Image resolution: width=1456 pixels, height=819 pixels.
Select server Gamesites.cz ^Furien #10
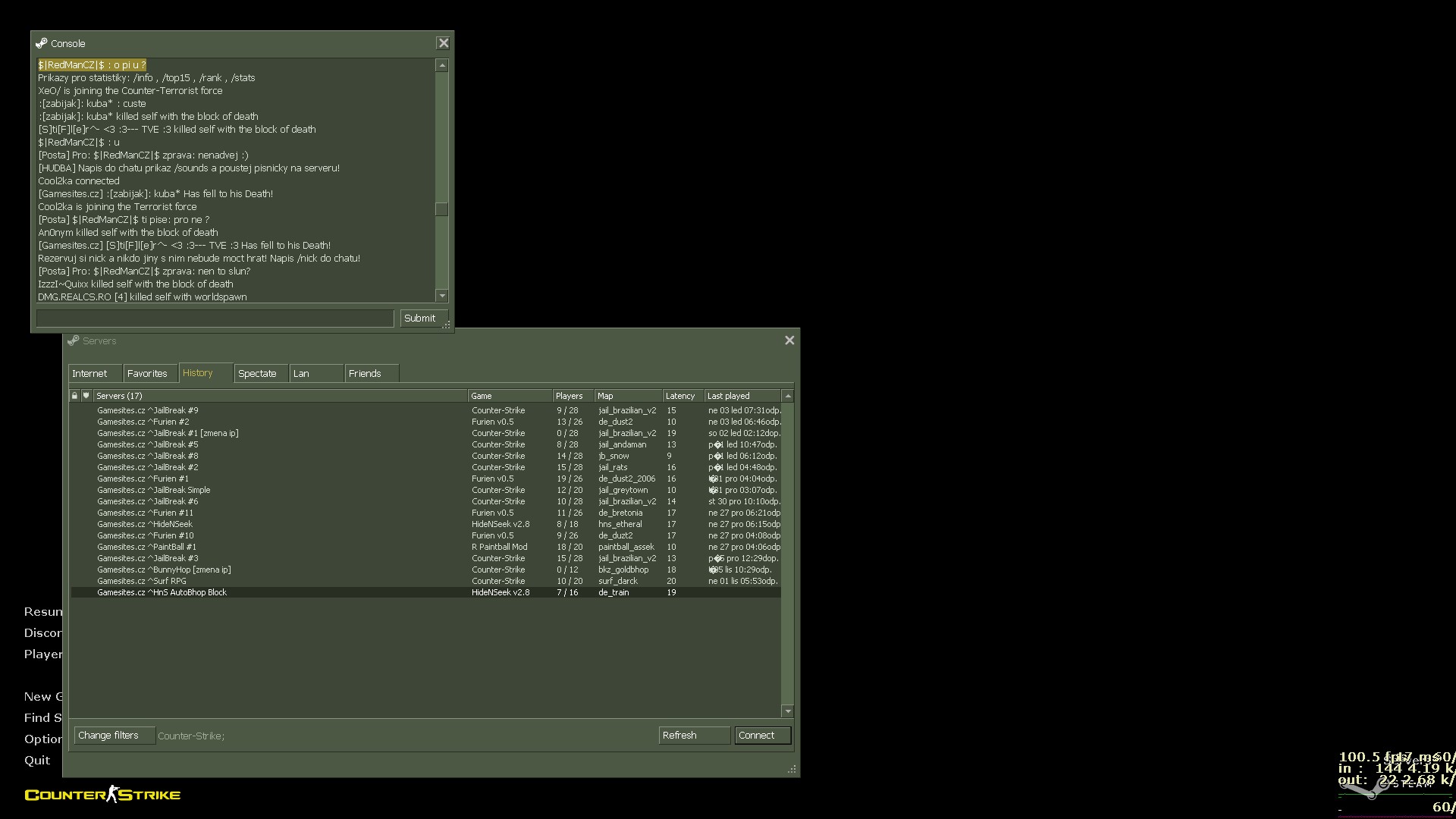425,535
